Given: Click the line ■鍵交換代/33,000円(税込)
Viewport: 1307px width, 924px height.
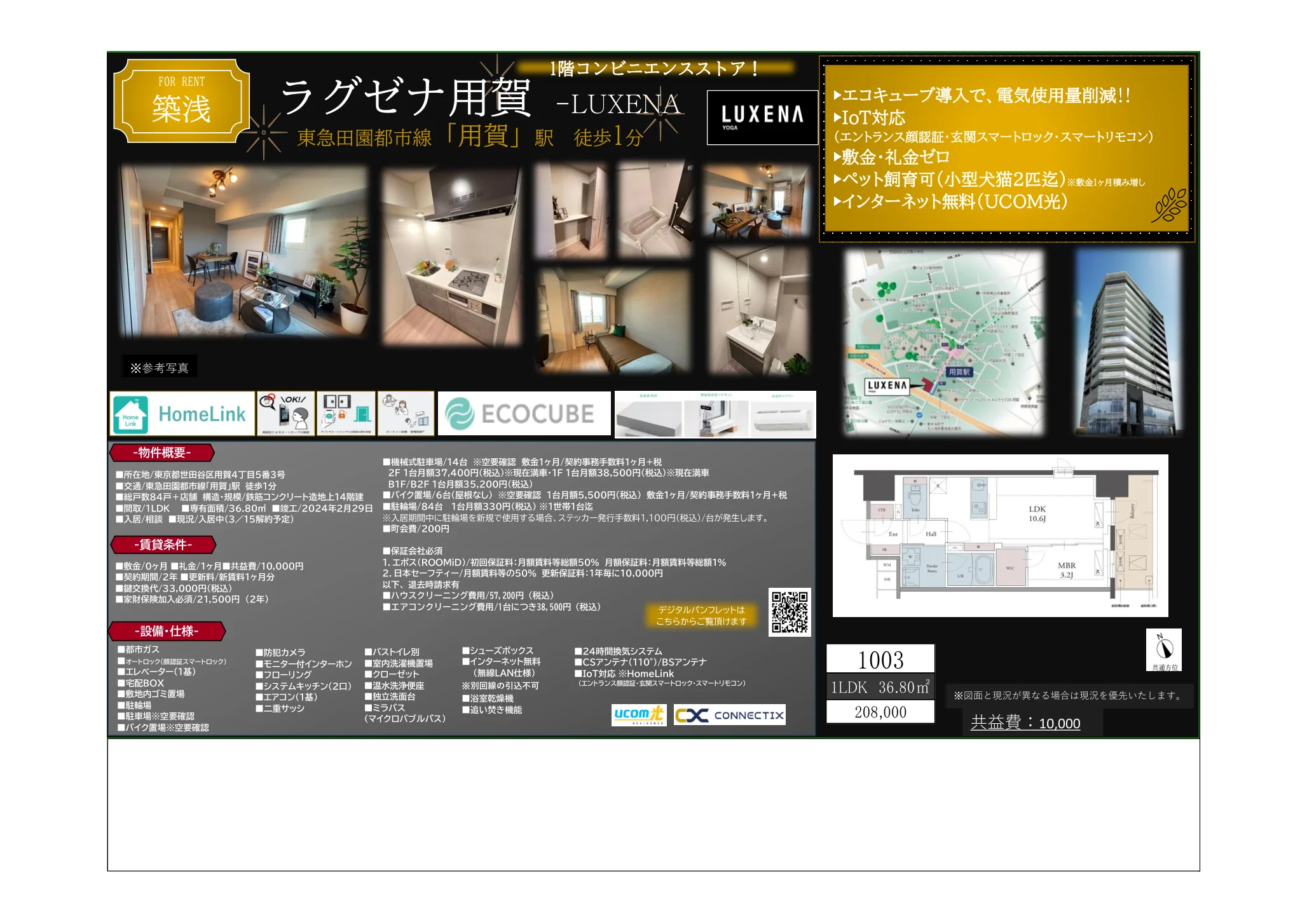Looking at the screenshot, I should coord(174,588).
